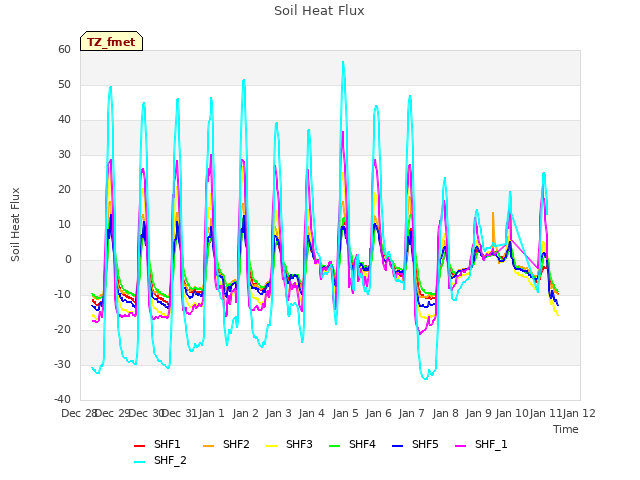Viewport: 640px width, 480px height.
Task: Select the SHF3 legend label
Action: pos(299,444)
